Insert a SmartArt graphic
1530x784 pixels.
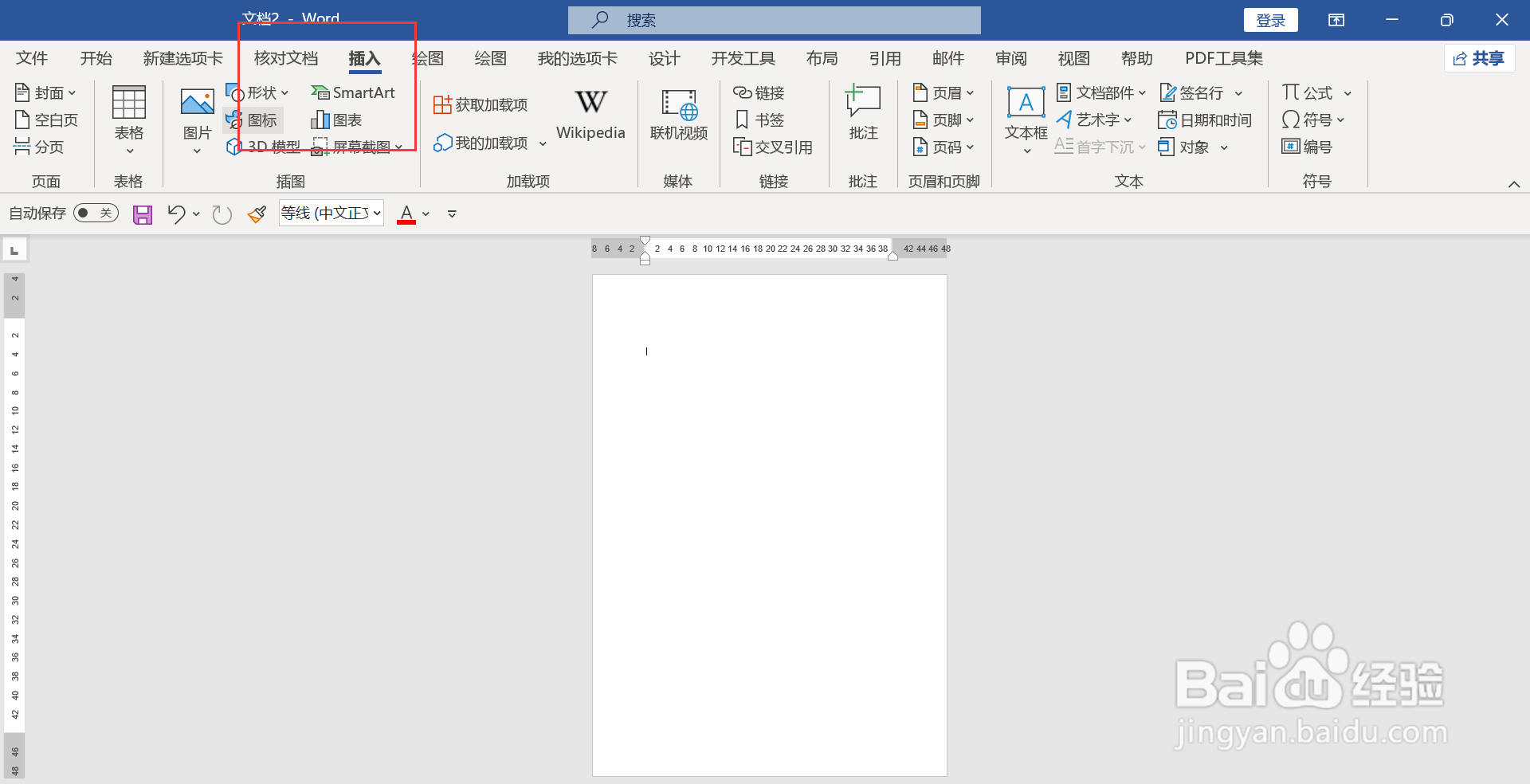[x=353, y=92]
